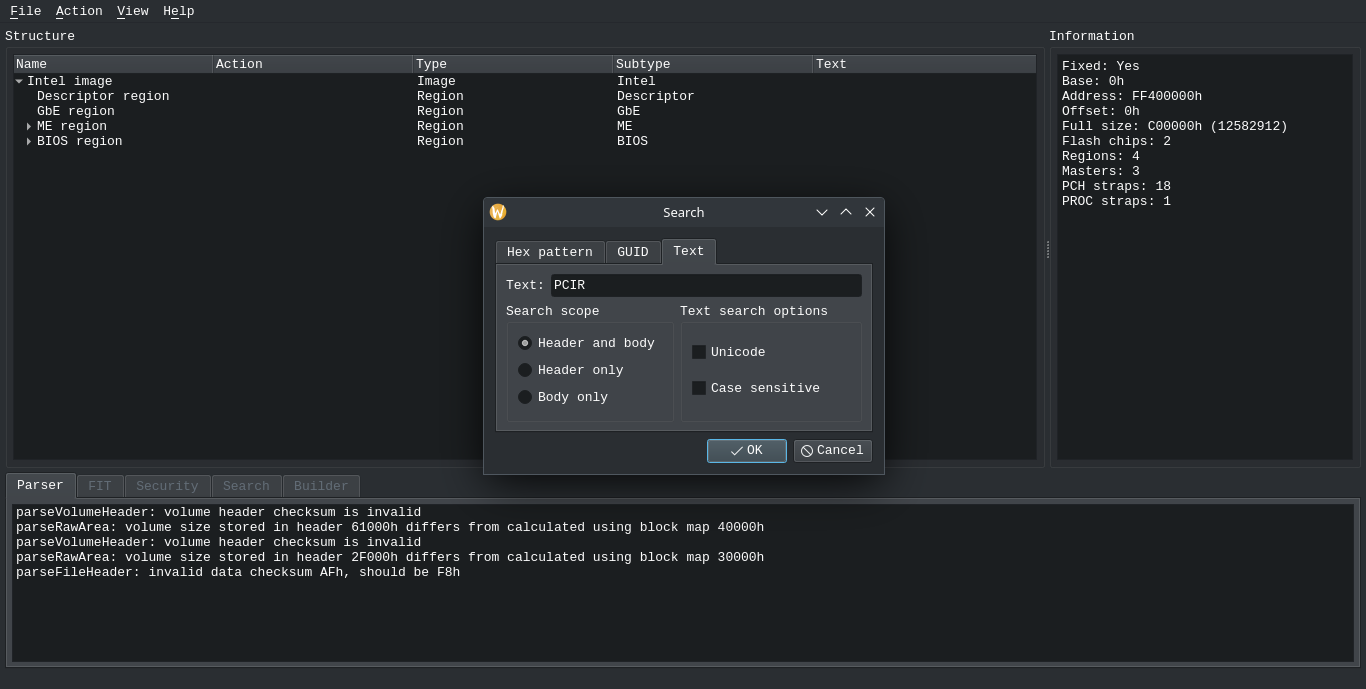Collapse the Intel image tree node

pos(19,82)
